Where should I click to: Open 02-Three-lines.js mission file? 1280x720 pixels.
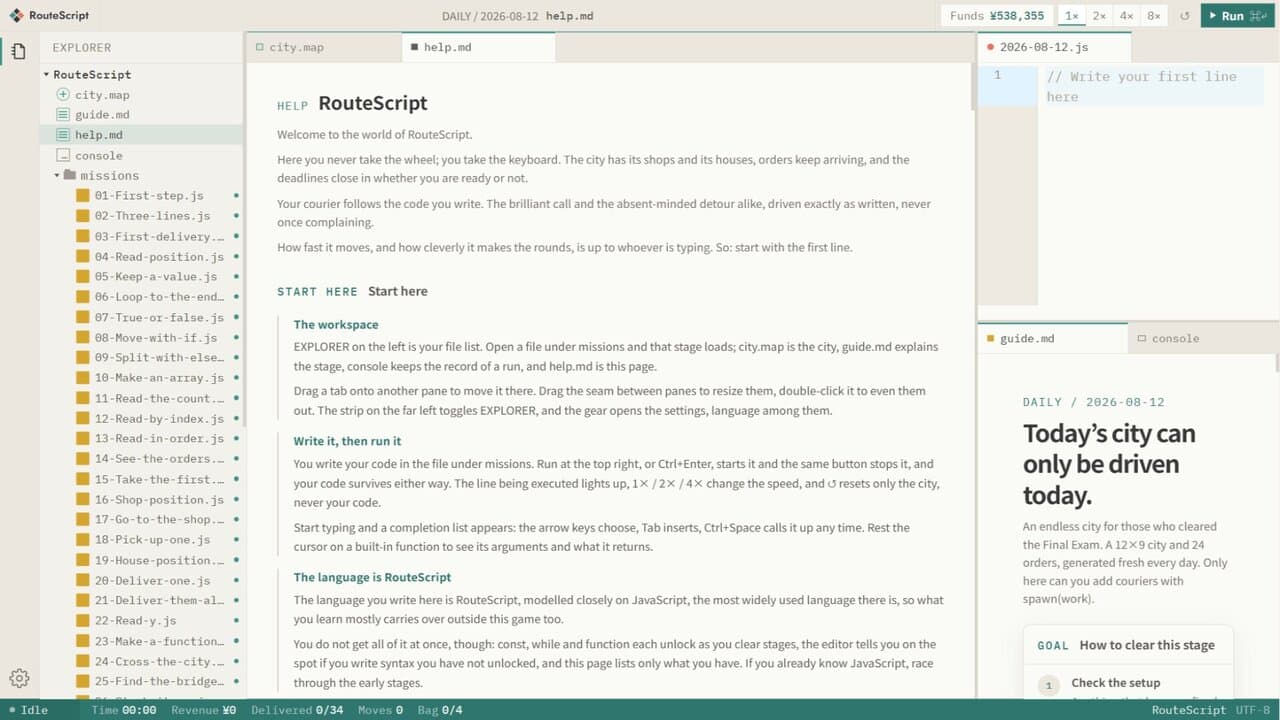pos(141,216)
